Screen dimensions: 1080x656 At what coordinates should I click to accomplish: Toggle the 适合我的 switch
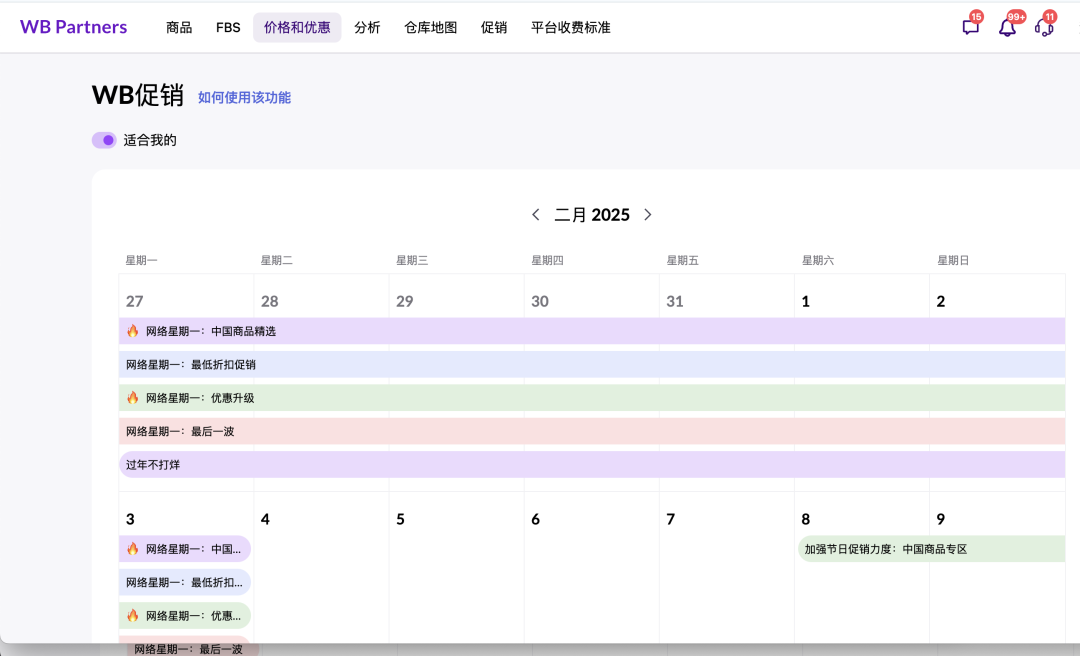click(x=104, y=140)
